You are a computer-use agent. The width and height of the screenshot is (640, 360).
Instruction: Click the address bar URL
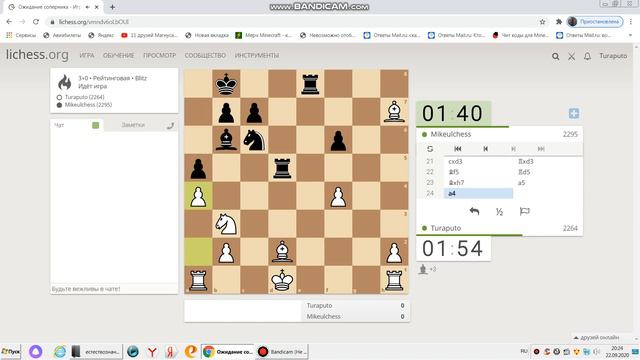coord(93,22)
